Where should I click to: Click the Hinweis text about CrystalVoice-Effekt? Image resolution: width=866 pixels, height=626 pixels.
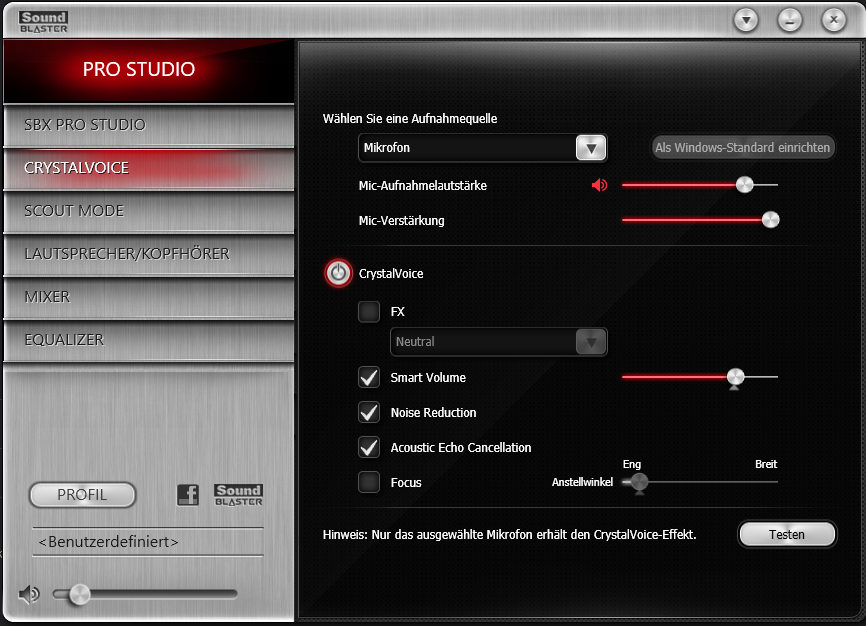[x=509, y=535]
